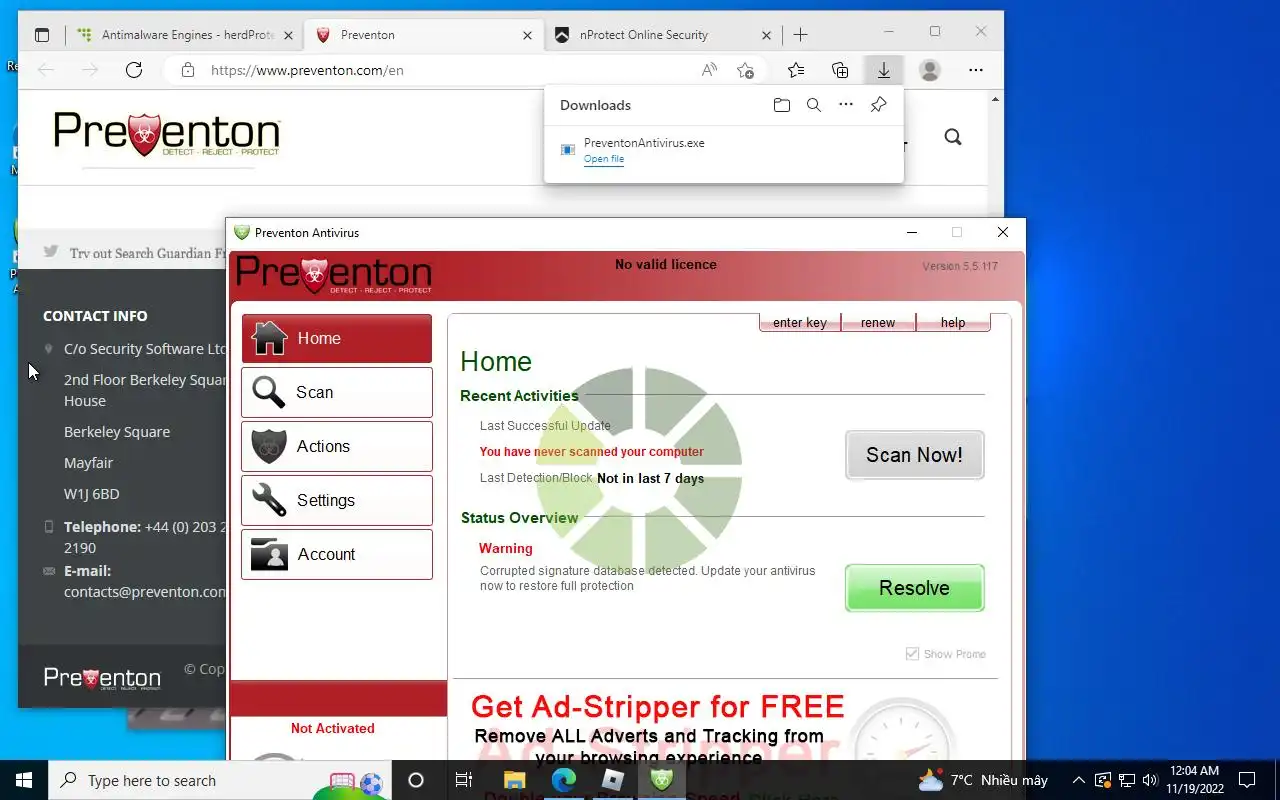Open the Edge Collections icon
The height and width of the screenshot is (800, 1280).
pyautogui.click(x=840, y=70)
